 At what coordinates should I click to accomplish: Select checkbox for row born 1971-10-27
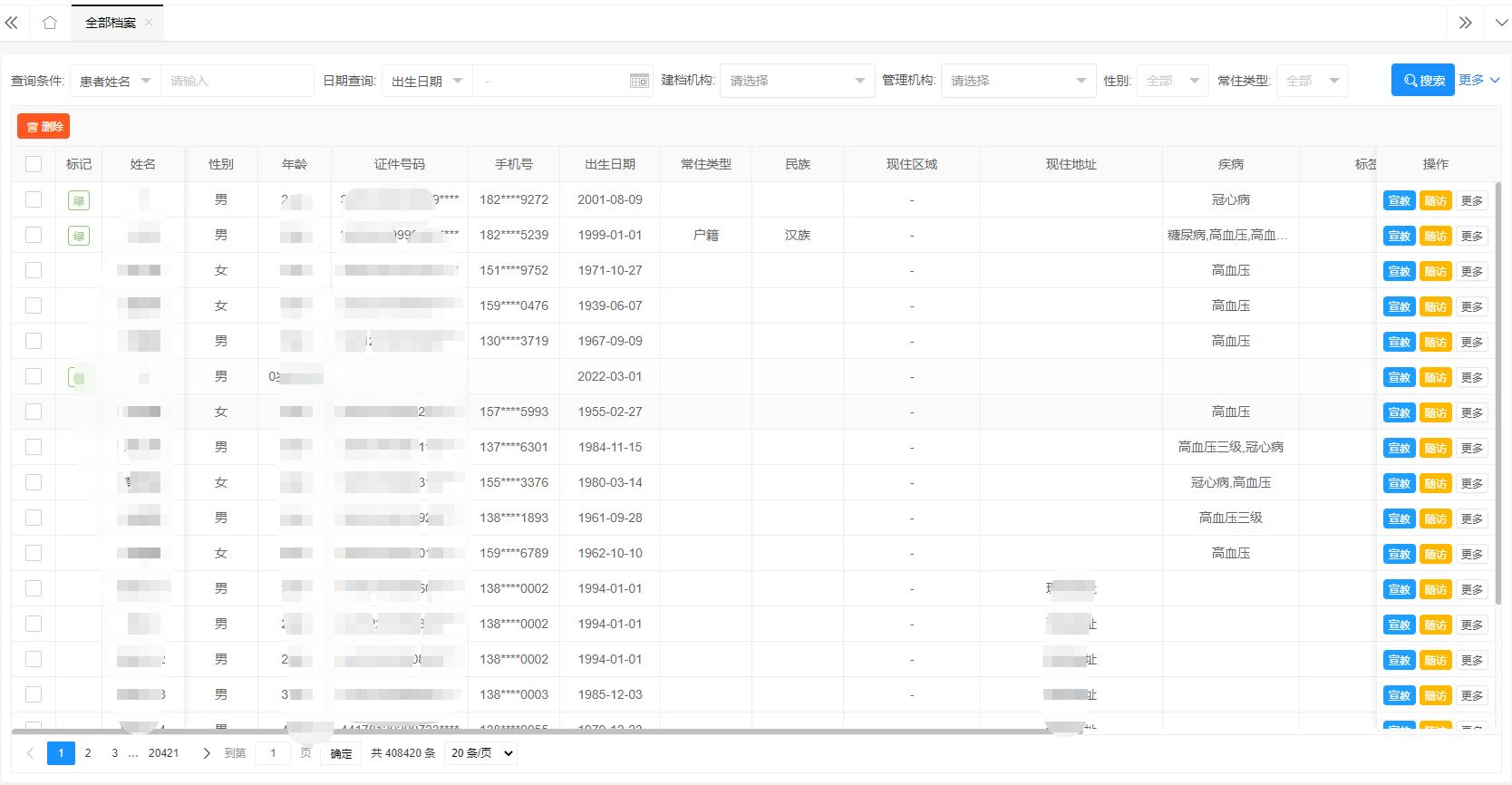point(34,270)
